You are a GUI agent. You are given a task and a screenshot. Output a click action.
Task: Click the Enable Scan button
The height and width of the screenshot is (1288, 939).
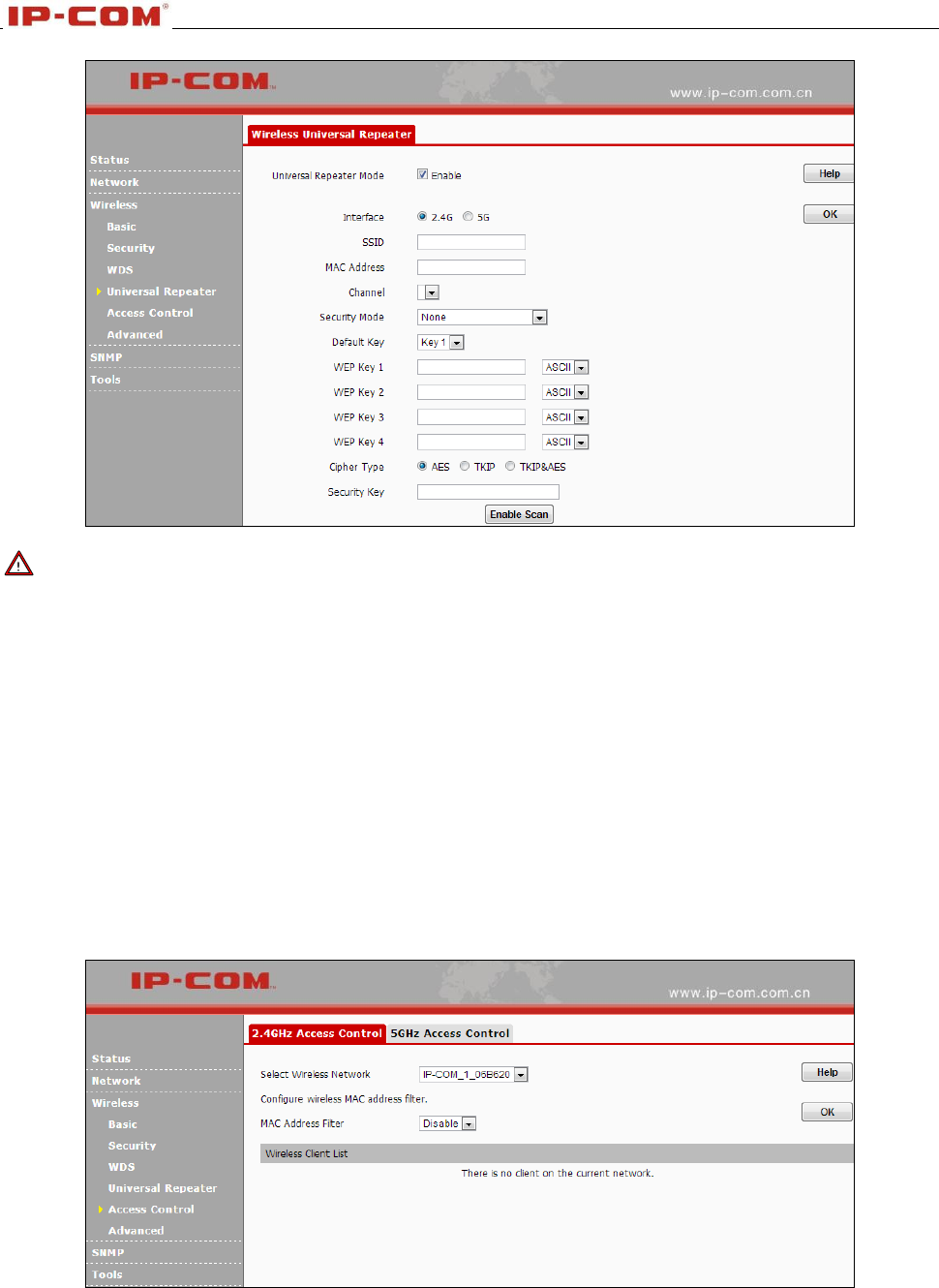tap(519, 514)
